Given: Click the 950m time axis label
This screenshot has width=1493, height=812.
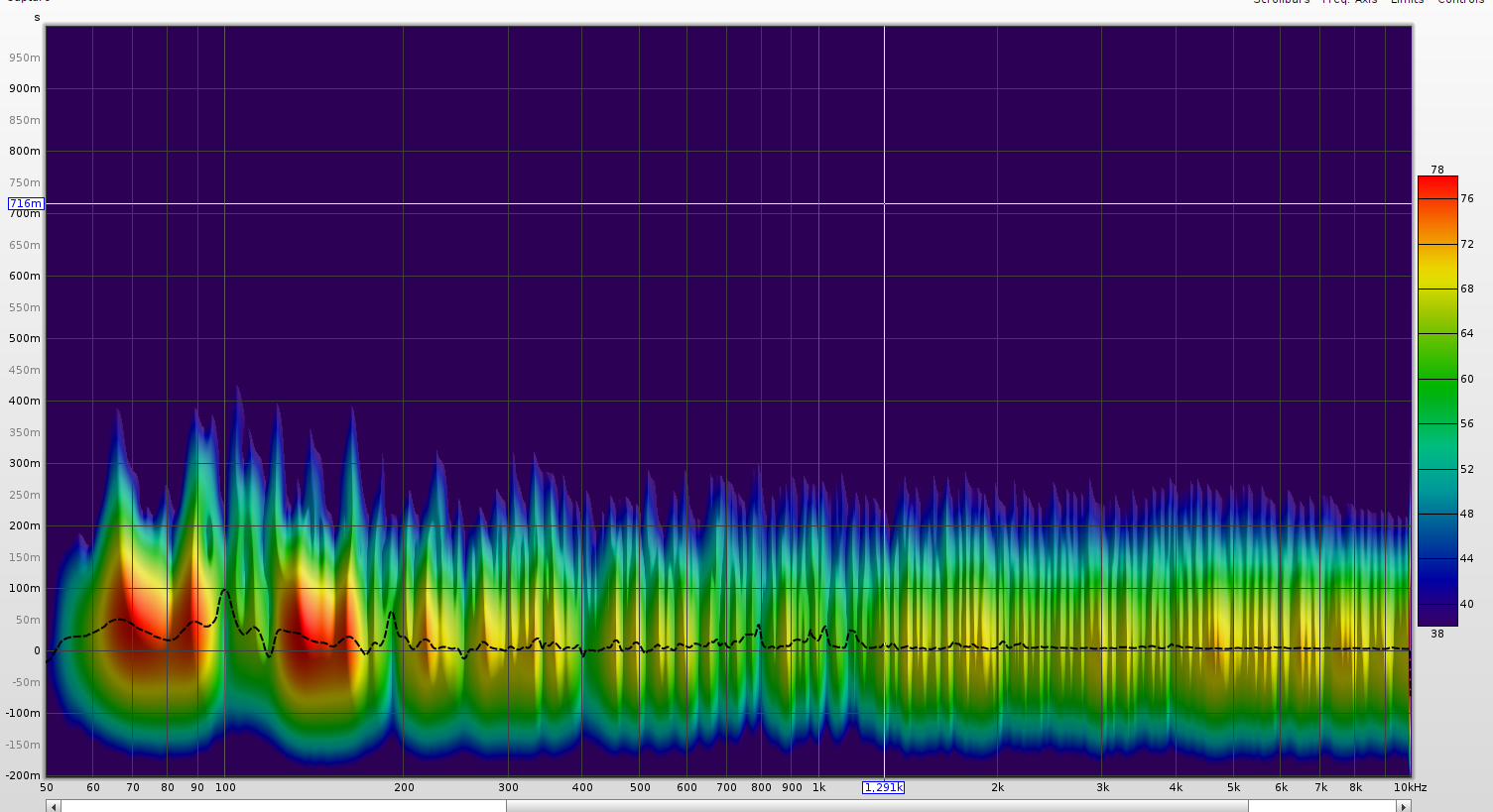Looking at the screenshot, I should click(x=25, y=58).
